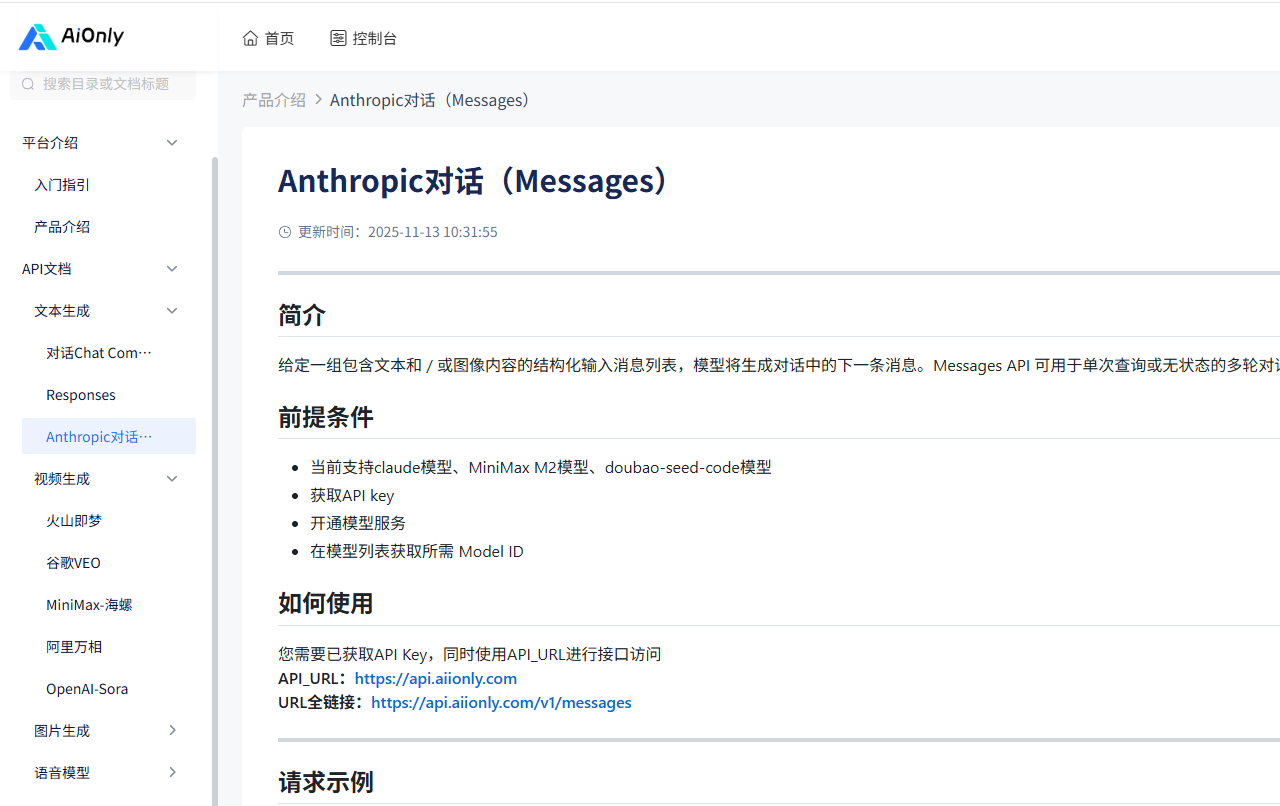Click bullet 获取API key
1280x806 pixels.
pos(352,495)
